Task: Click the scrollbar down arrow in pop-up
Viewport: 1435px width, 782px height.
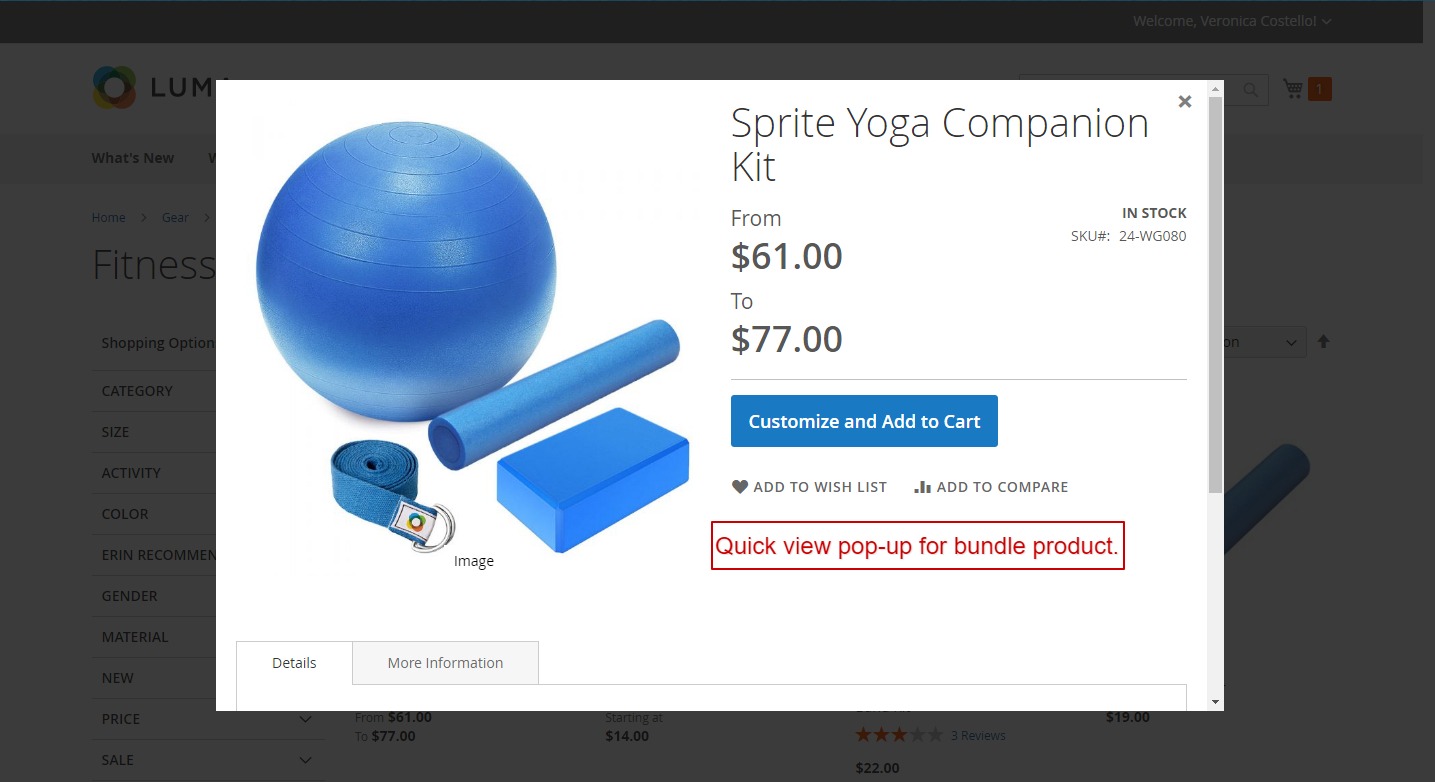Action: click(1215, 702)
